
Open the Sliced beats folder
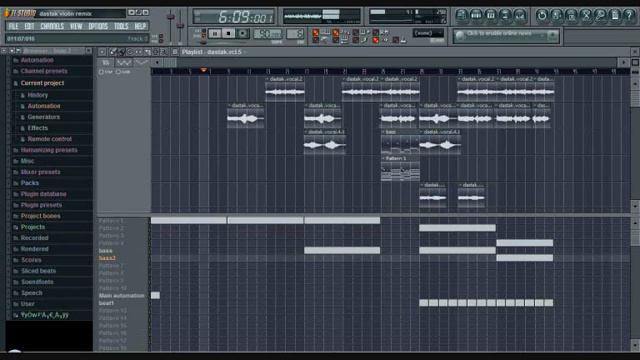click(x=38, y=271)
